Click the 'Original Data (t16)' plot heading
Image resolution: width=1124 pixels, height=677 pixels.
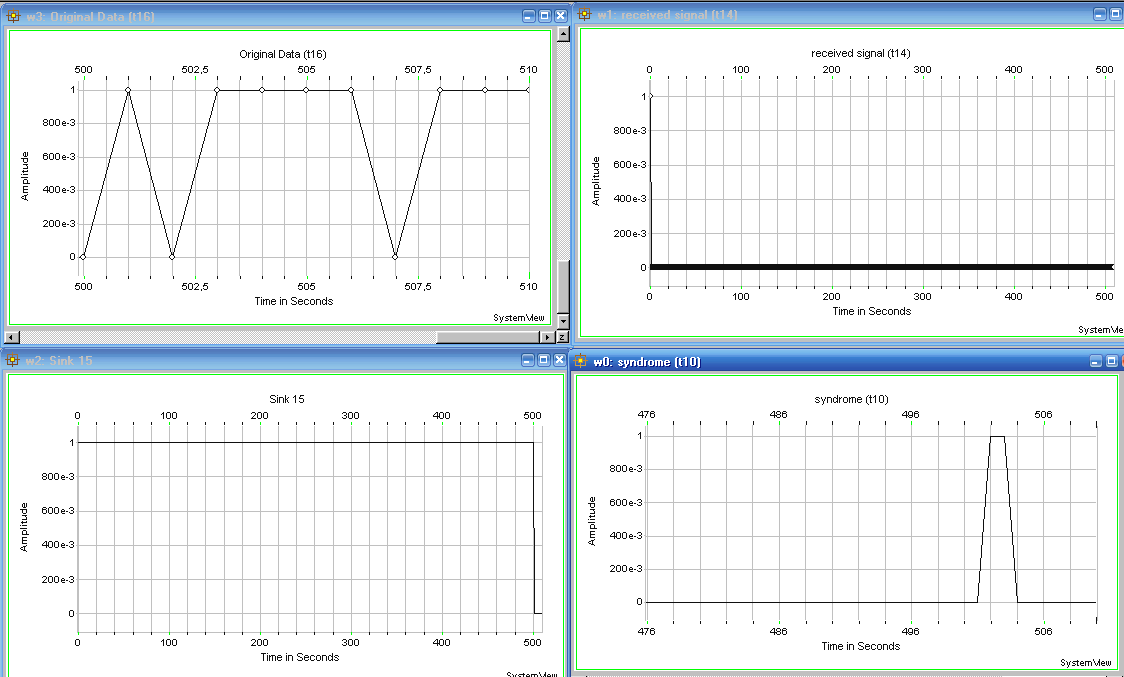click(x=283, y=54)
